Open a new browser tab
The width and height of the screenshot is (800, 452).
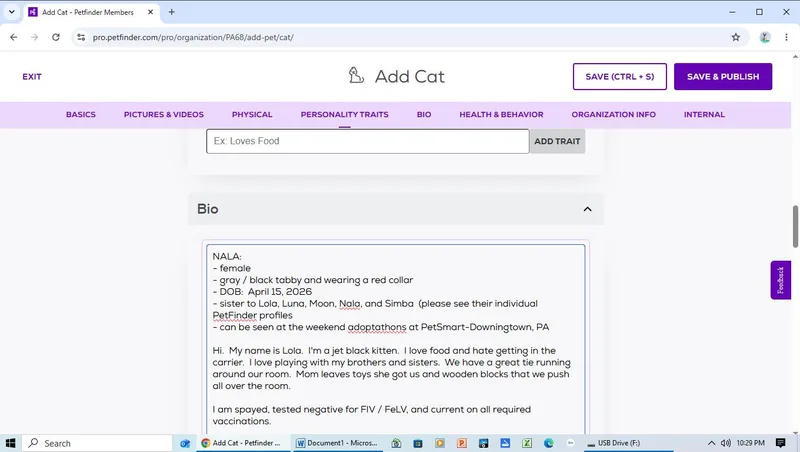pos(171,12)
